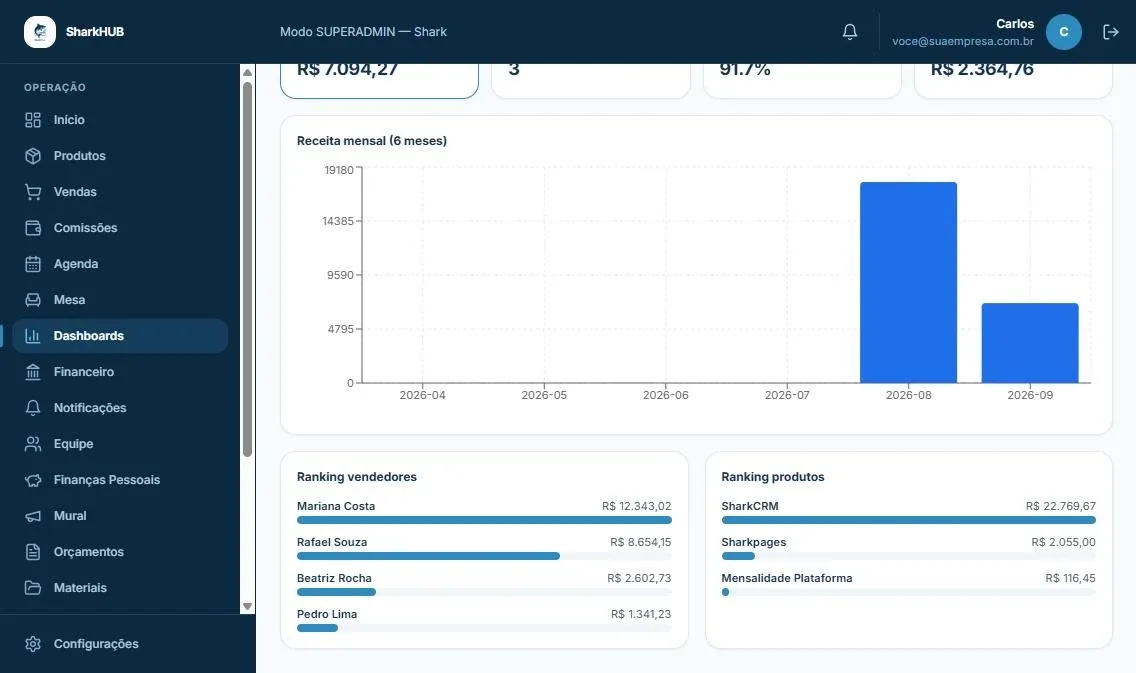This screenshot has width=1136, height=673.
Task: Click Beatriz Rocha name
Action: click(334, 578)
